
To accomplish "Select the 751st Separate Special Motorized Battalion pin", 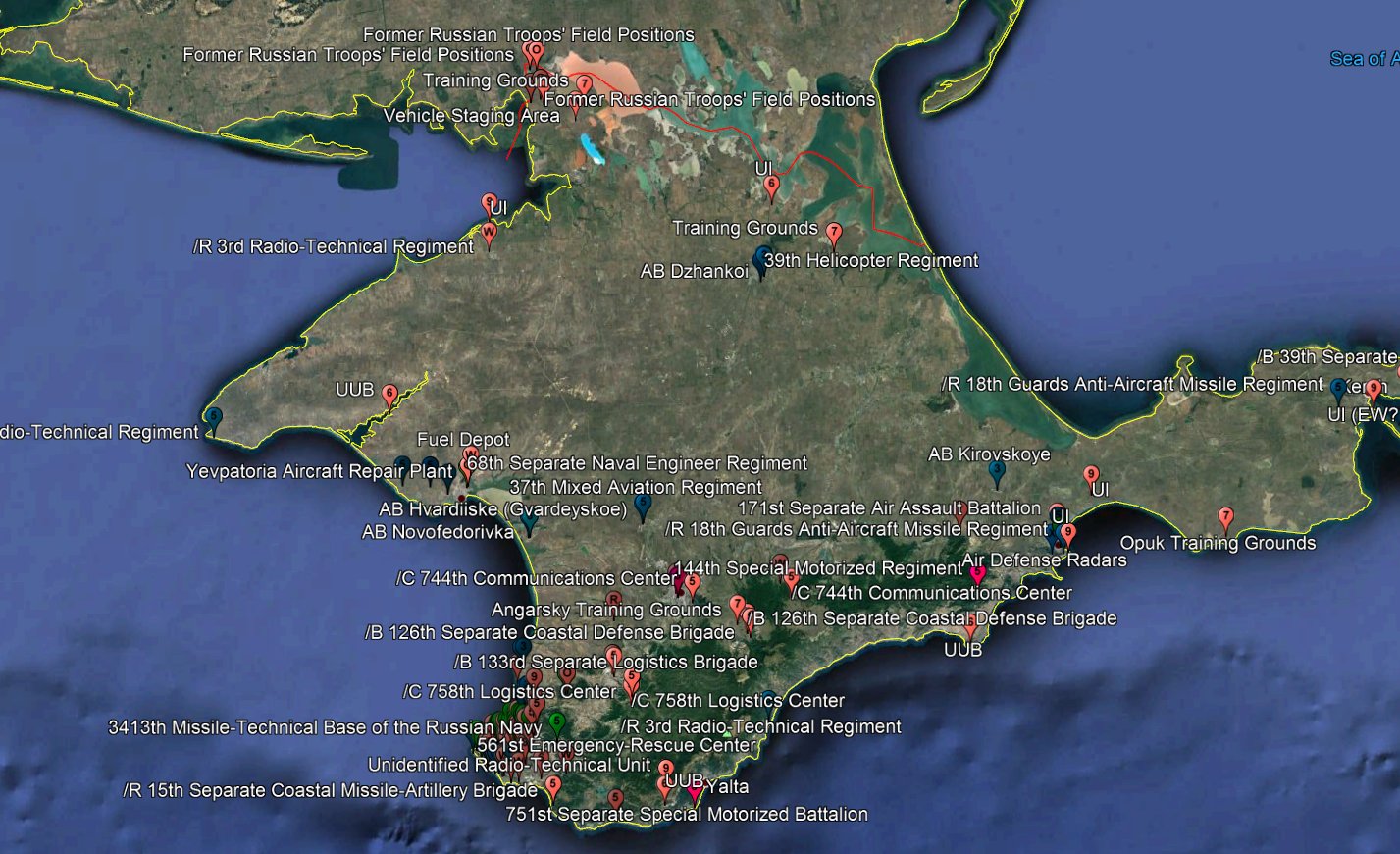I will pos(615,799).
